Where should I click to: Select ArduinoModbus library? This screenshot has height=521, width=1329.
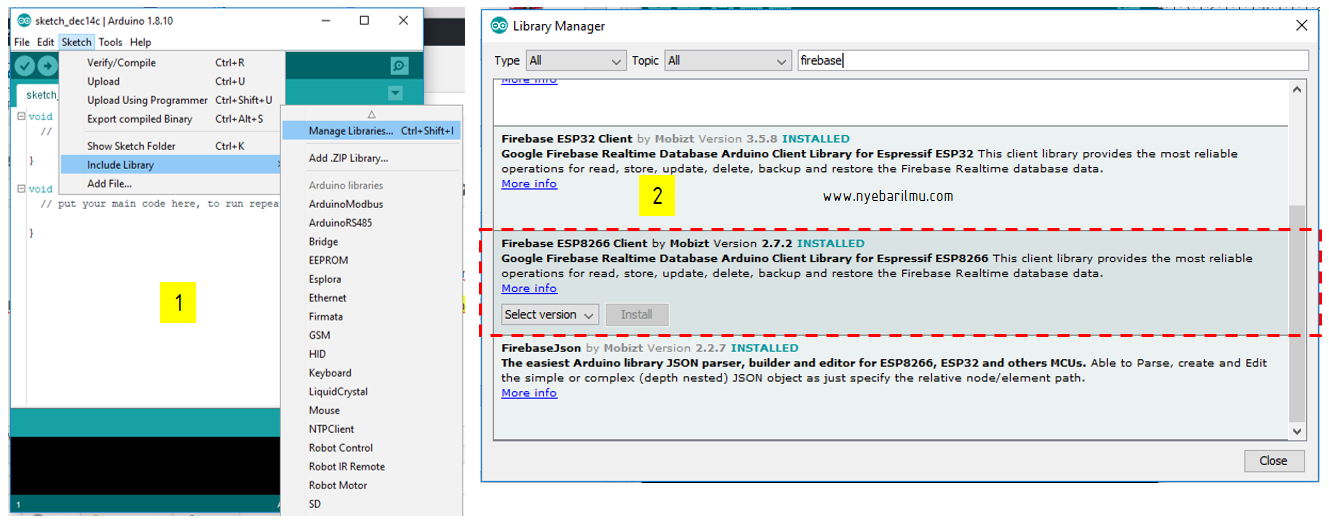tap(371, 204)
